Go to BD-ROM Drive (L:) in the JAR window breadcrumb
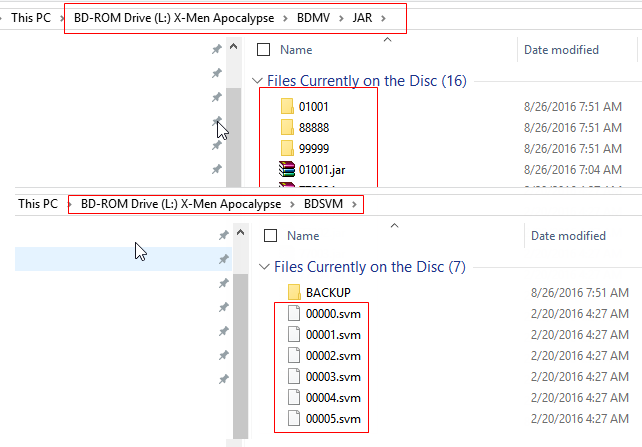The height and width of the screenshot is (447, 642). pos(174,18)
